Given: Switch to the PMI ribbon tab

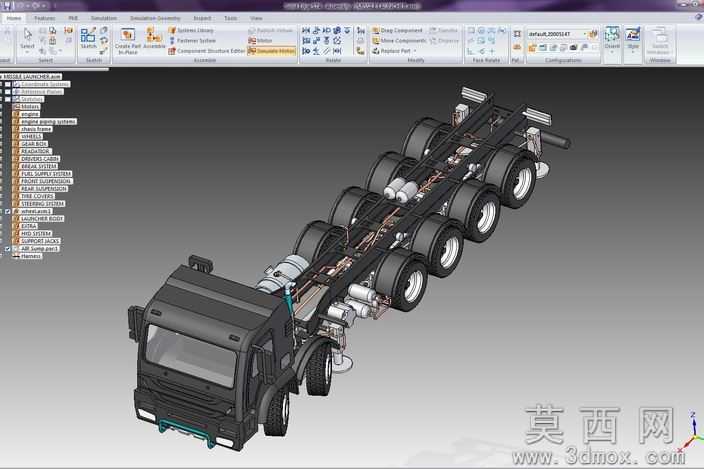Looking at the screenshot, I should (73, 18).
